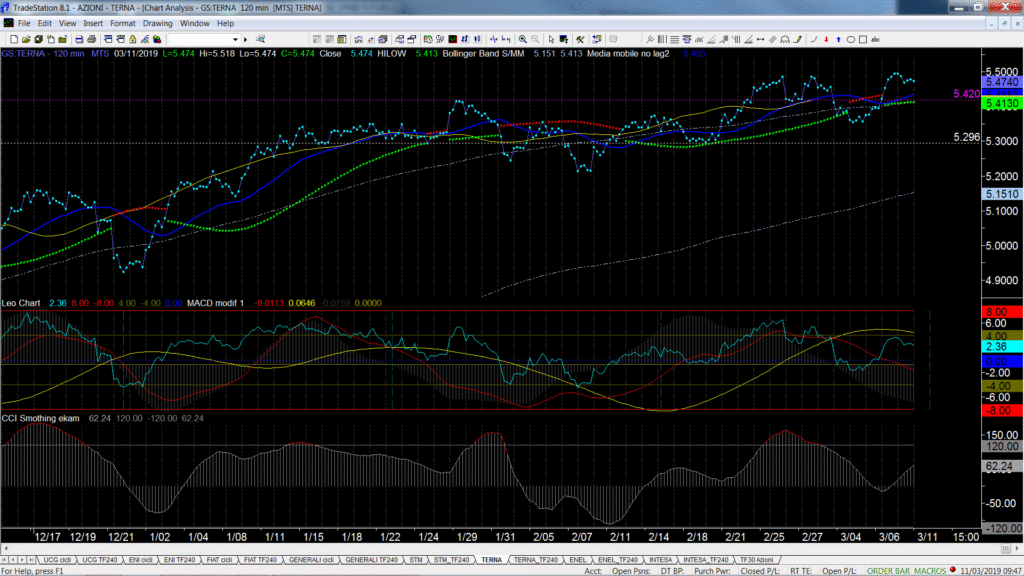Open the Window menu

tap(195, 24)
